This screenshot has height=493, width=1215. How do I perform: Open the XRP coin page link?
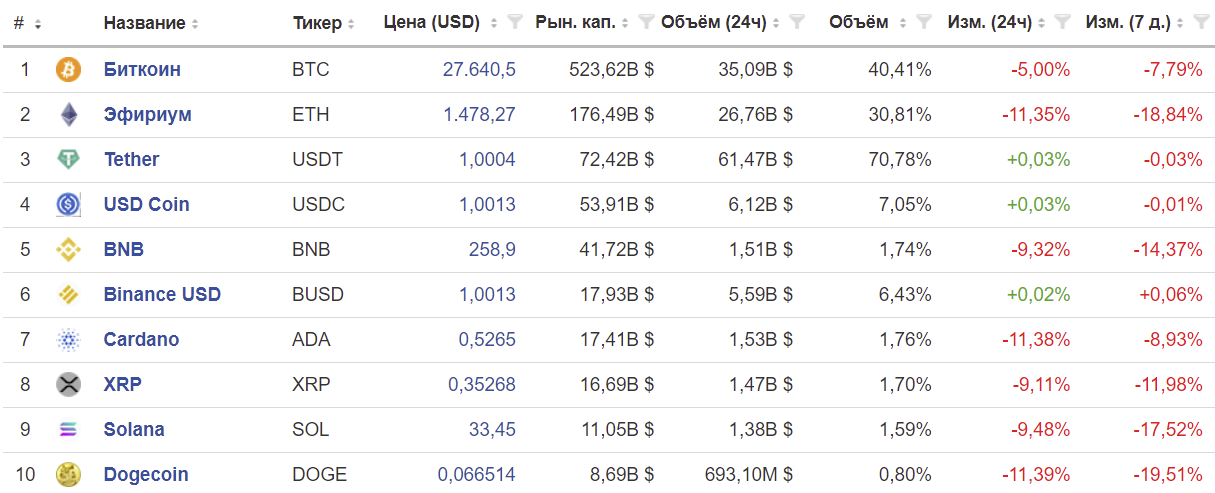point(123,385)
